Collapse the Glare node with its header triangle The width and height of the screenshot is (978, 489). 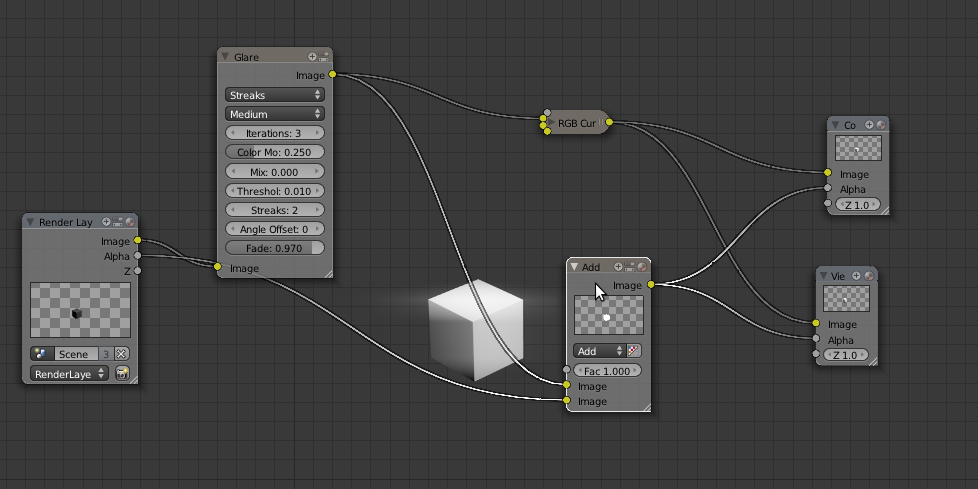click(225, 57)
